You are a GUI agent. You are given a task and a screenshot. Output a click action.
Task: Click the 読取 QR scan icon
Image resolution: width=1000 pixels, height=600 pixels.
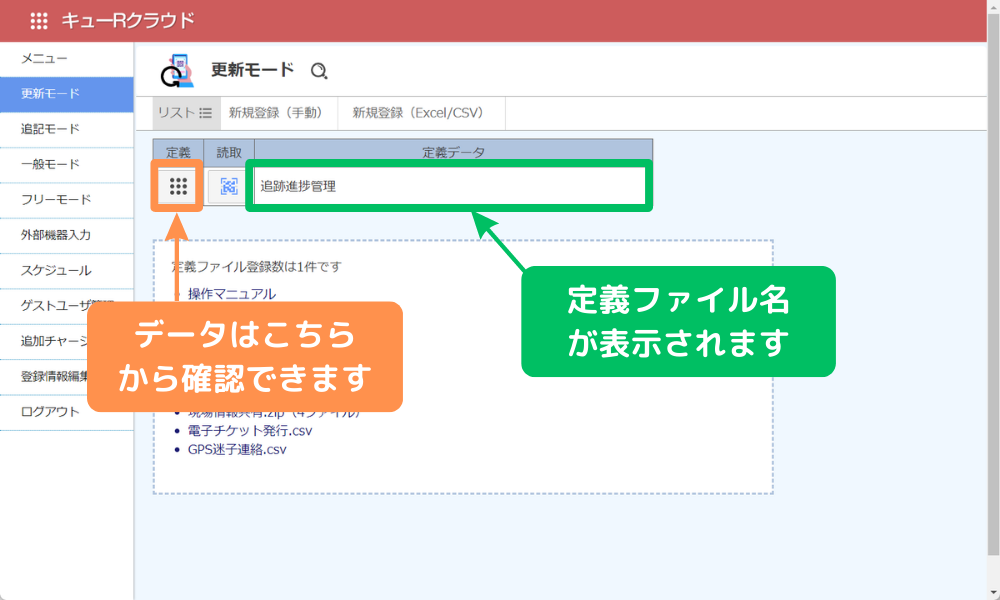coord(229,186)
